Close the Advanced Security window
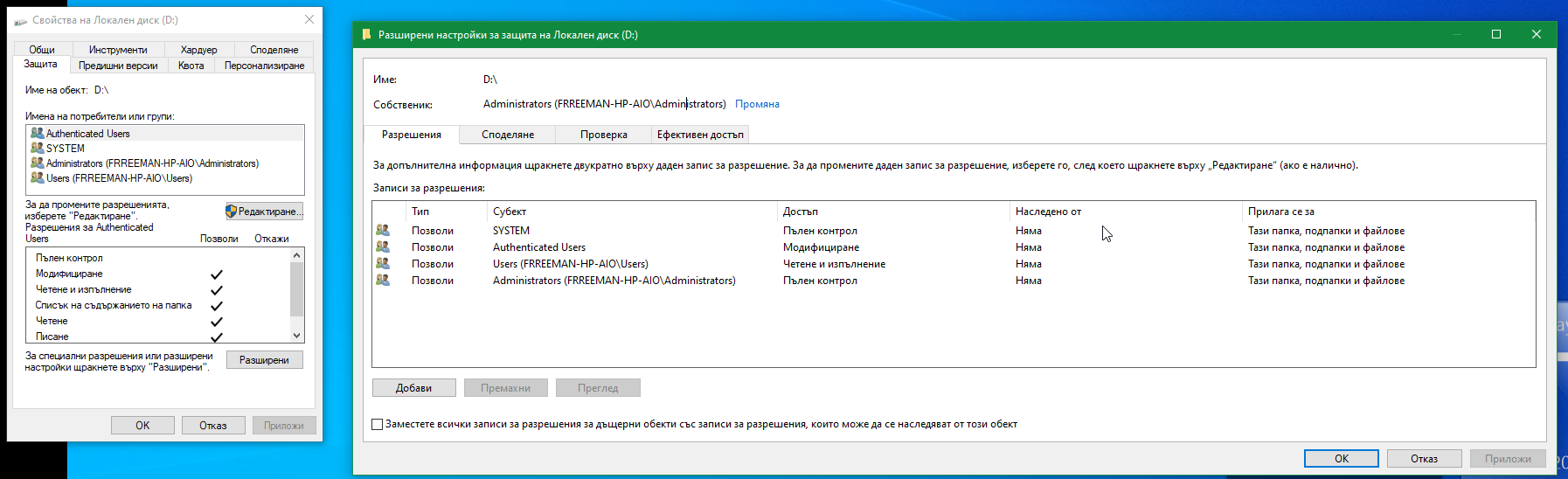The image size is (1568, 479). 1537,34
